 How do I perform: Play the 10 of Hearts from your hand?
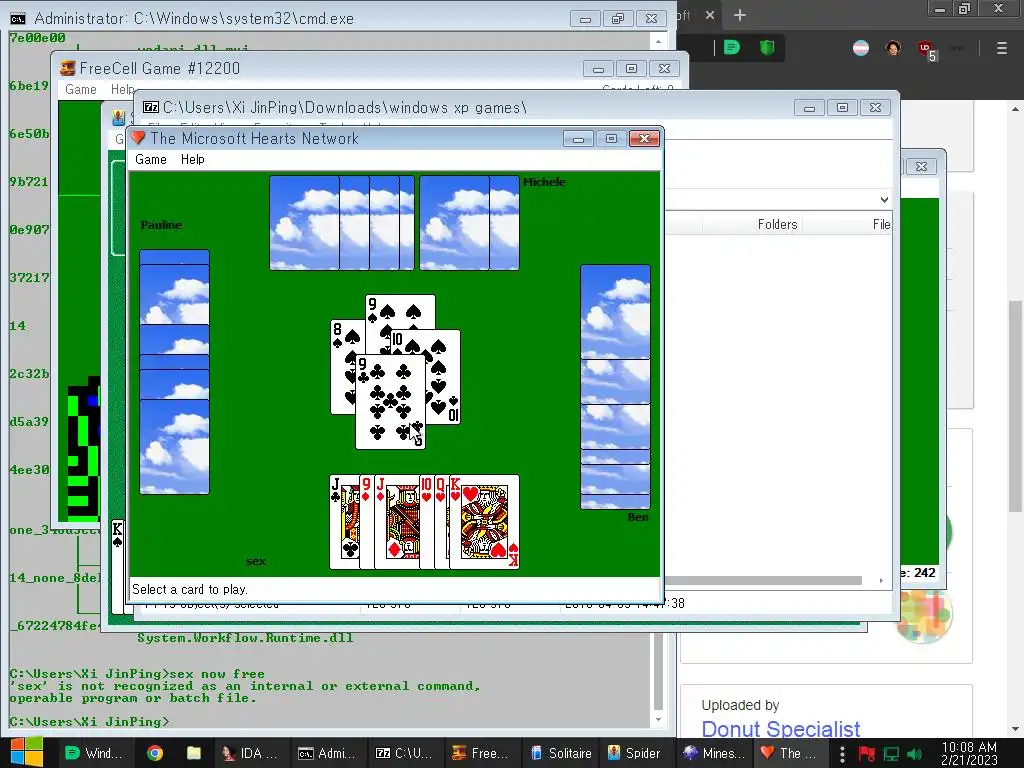426,522
